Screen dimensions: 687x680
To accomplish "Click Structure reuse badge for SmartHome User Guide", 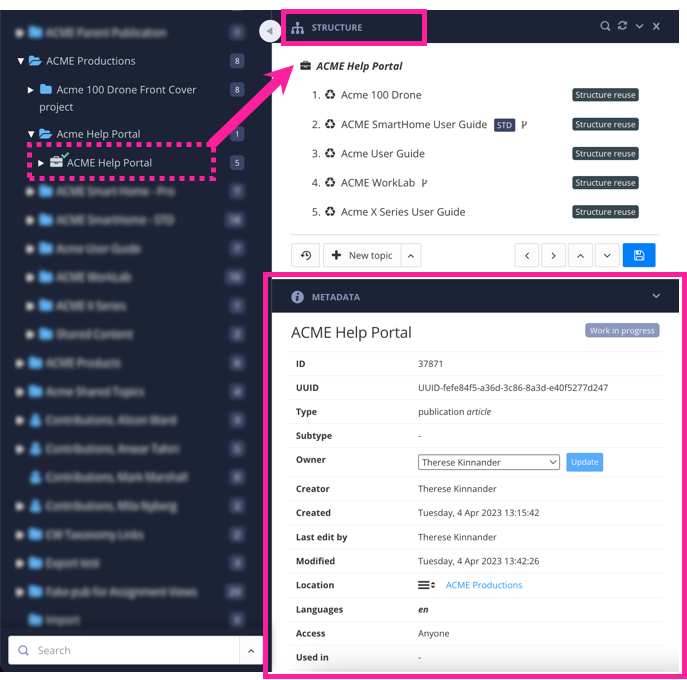I will point(605,124).
